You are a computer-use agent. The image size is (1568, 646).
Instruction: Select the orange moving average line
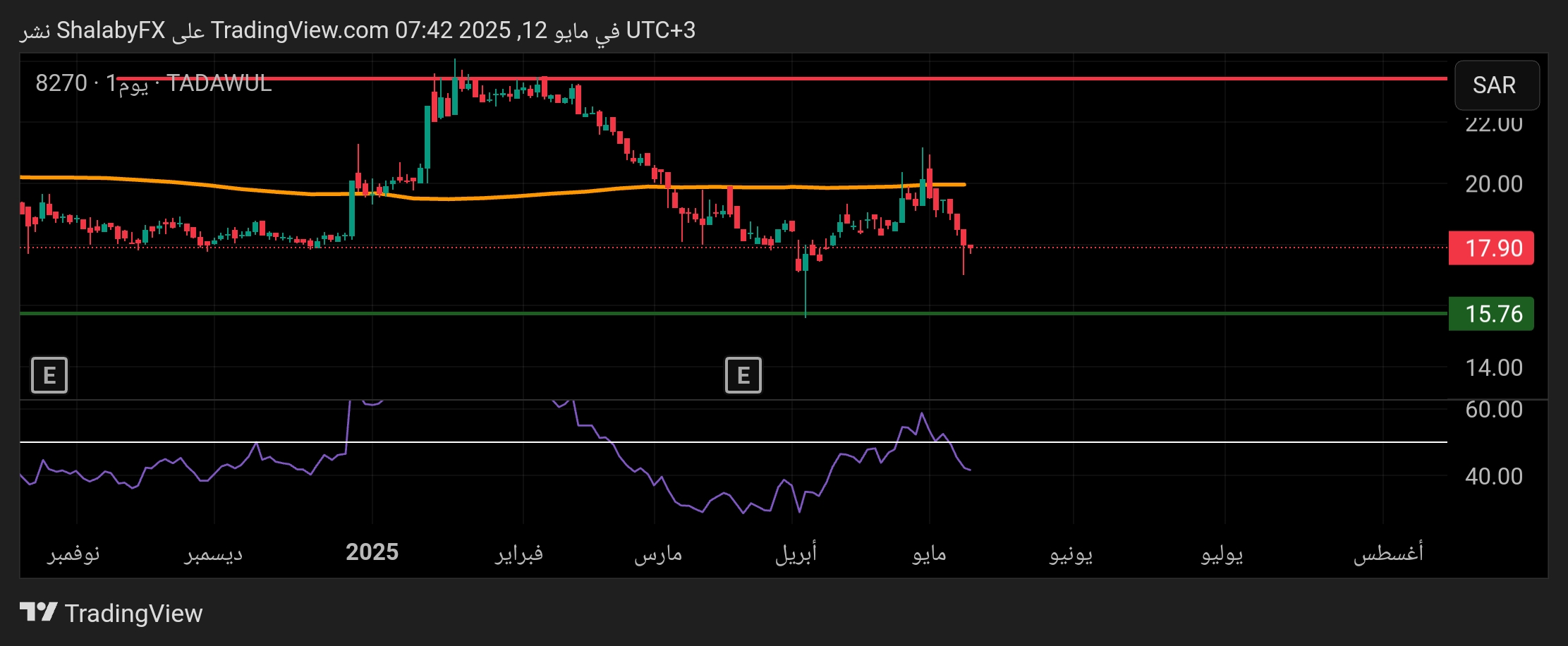point(494,197)
